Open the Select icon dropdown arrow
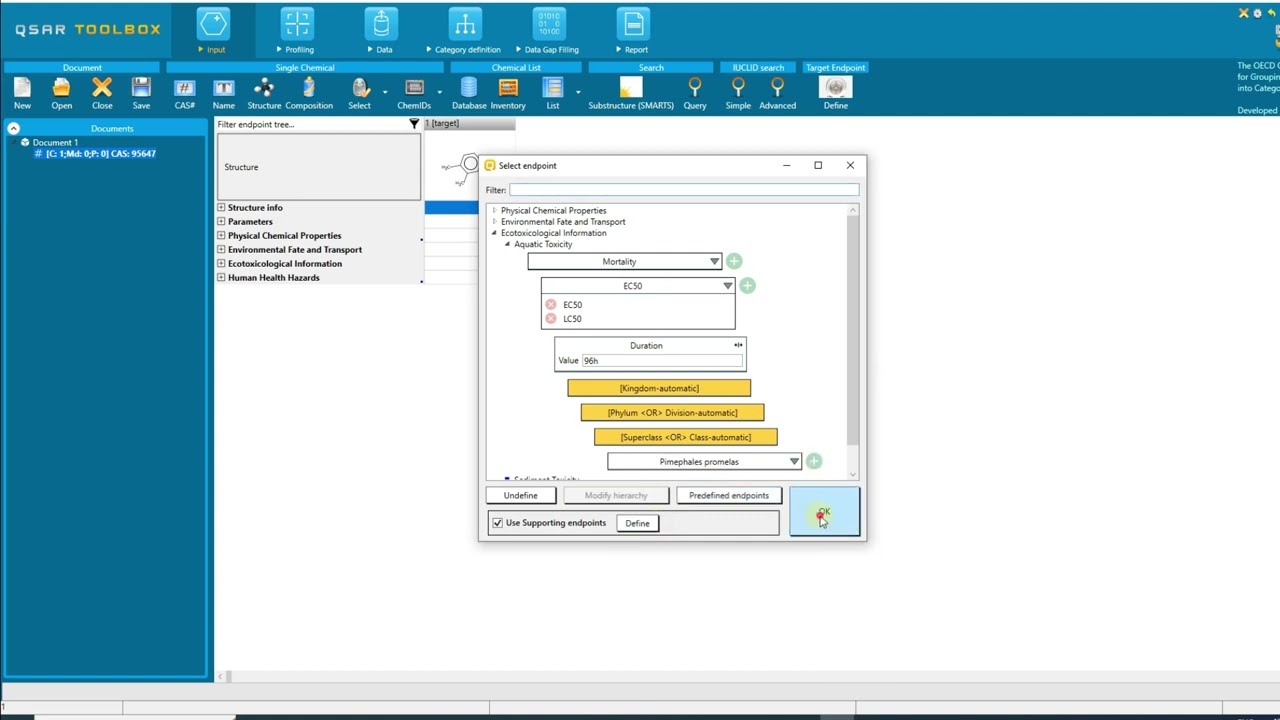Viewport: 1280px width, 720px height. [384, 92]
